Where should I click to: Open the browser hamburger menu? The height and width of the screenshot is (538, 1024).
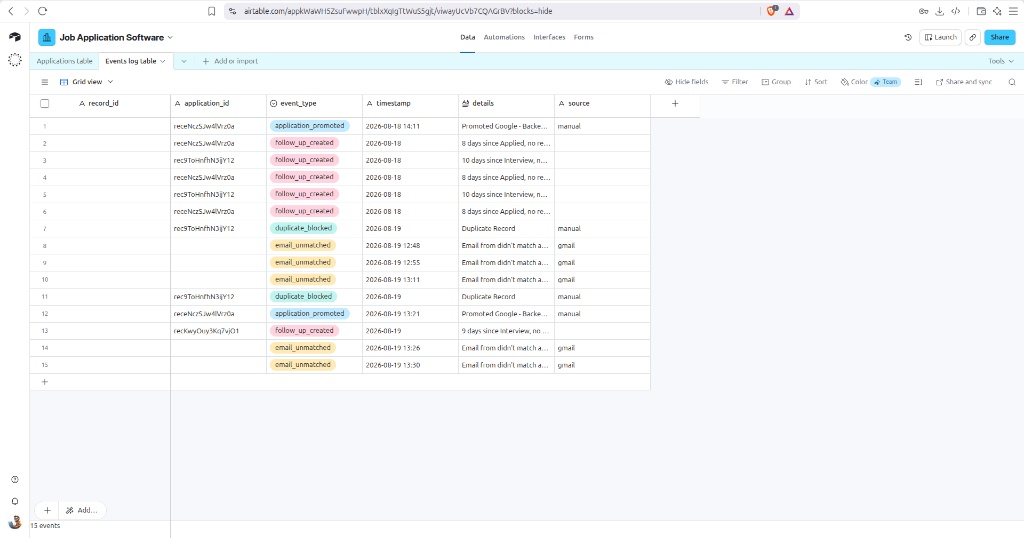(1013, 11)
